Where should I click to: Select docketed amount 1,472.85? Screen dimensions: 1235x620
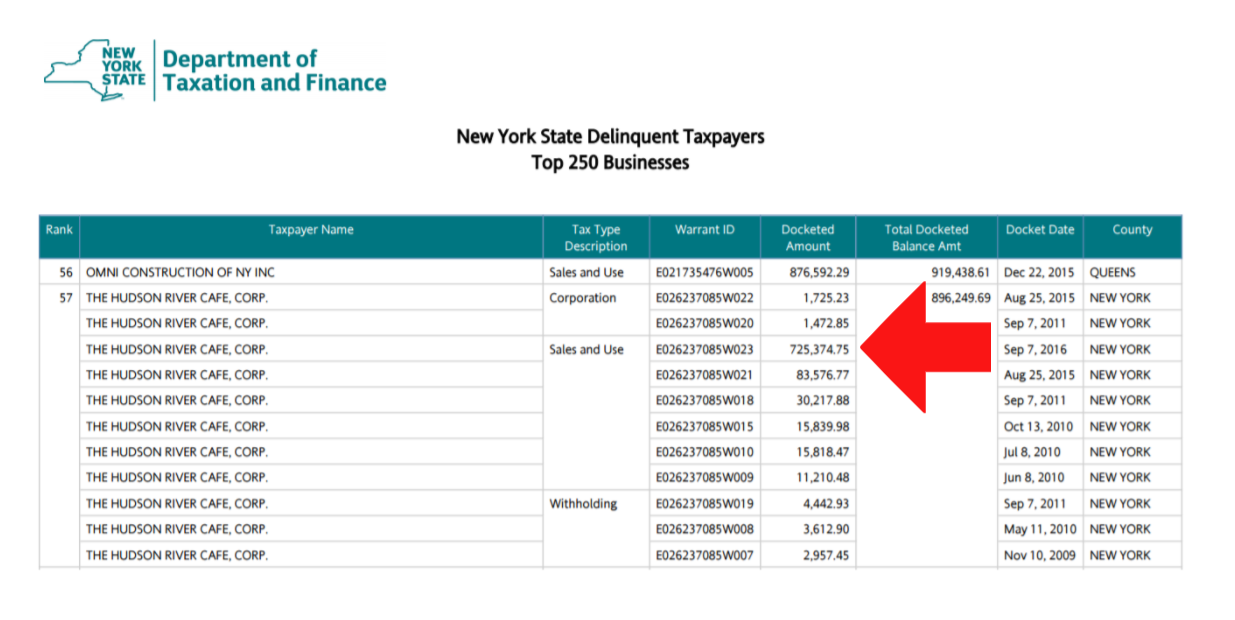point(827,324)
